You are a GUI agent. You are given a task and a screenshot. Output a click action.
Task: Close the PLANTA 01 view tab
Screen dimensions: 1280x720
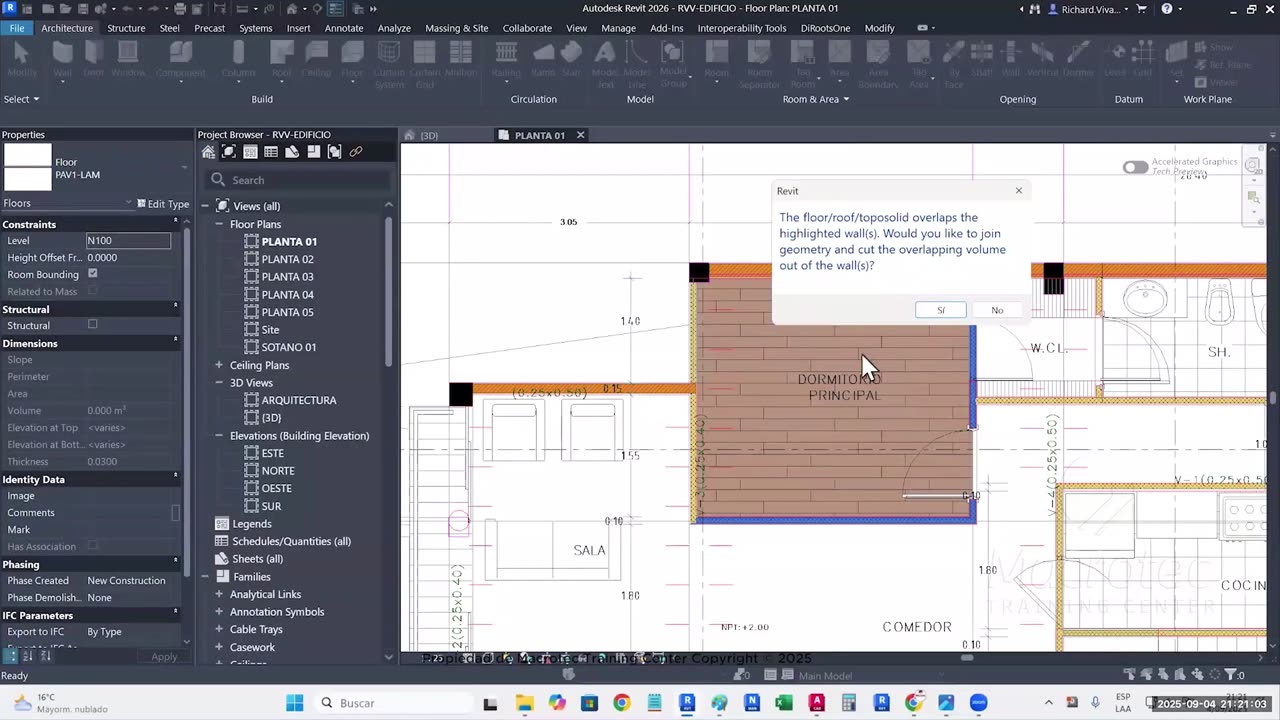[580, 135]
